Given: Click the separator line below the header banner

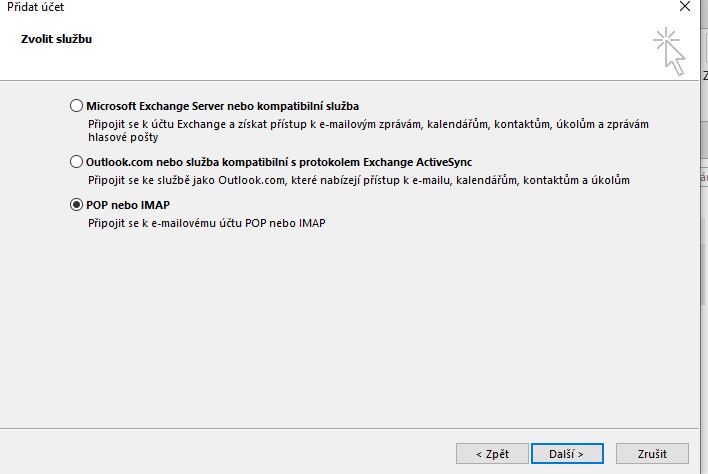Looking at the screenshot, I should click(x=350, y=80).
